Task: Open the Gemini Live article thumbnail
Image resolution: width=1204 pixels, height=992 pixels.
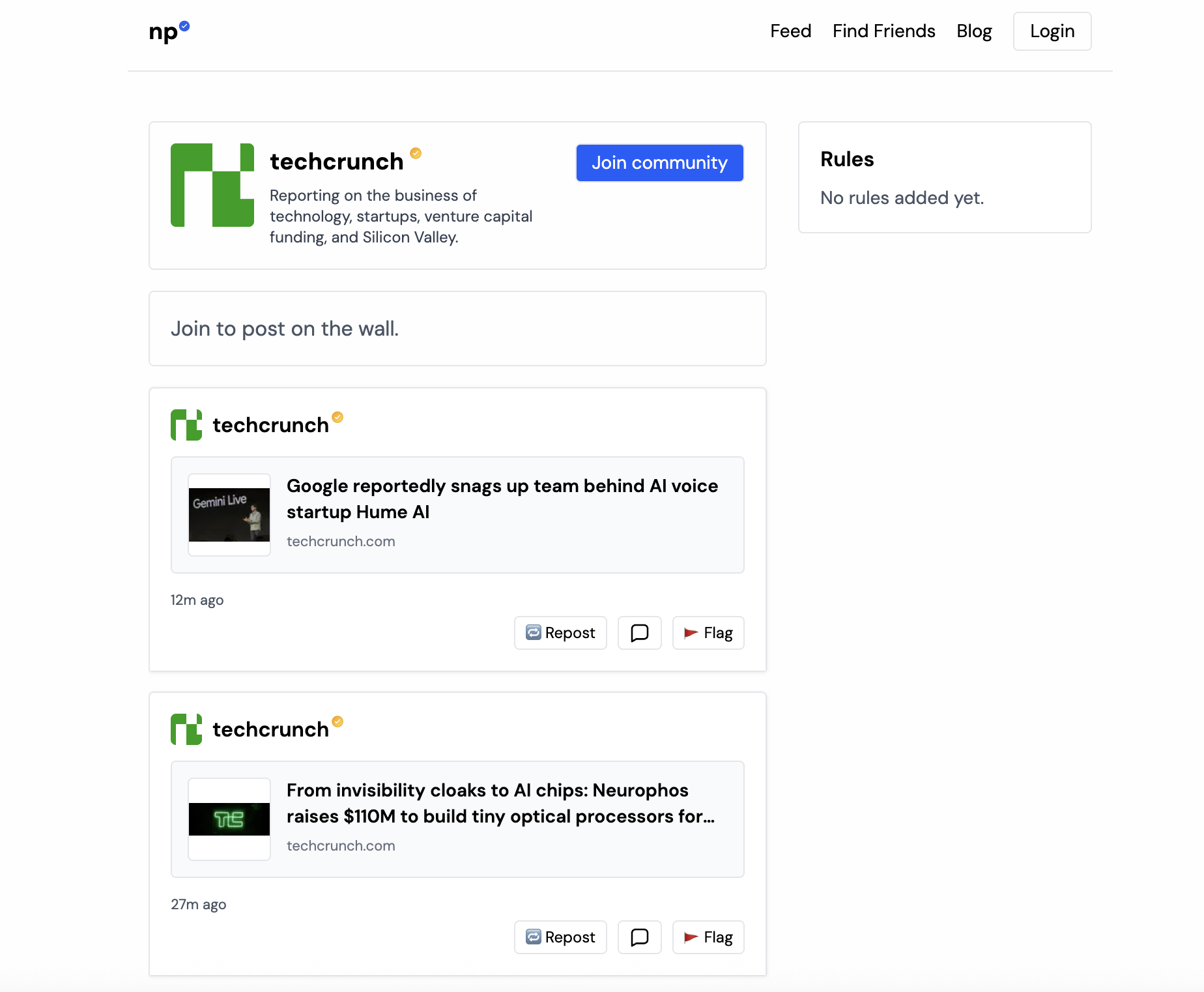Action: click(229, 515)
